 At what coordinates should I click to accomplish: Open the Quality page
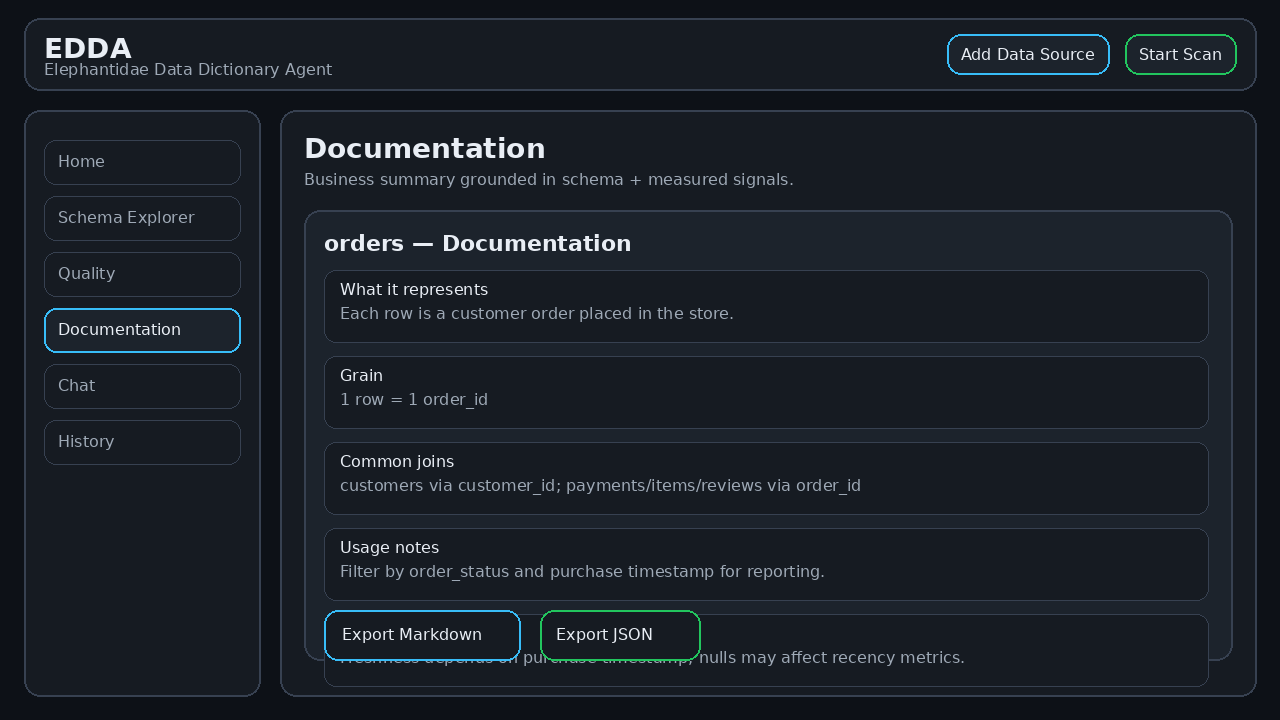142,274
